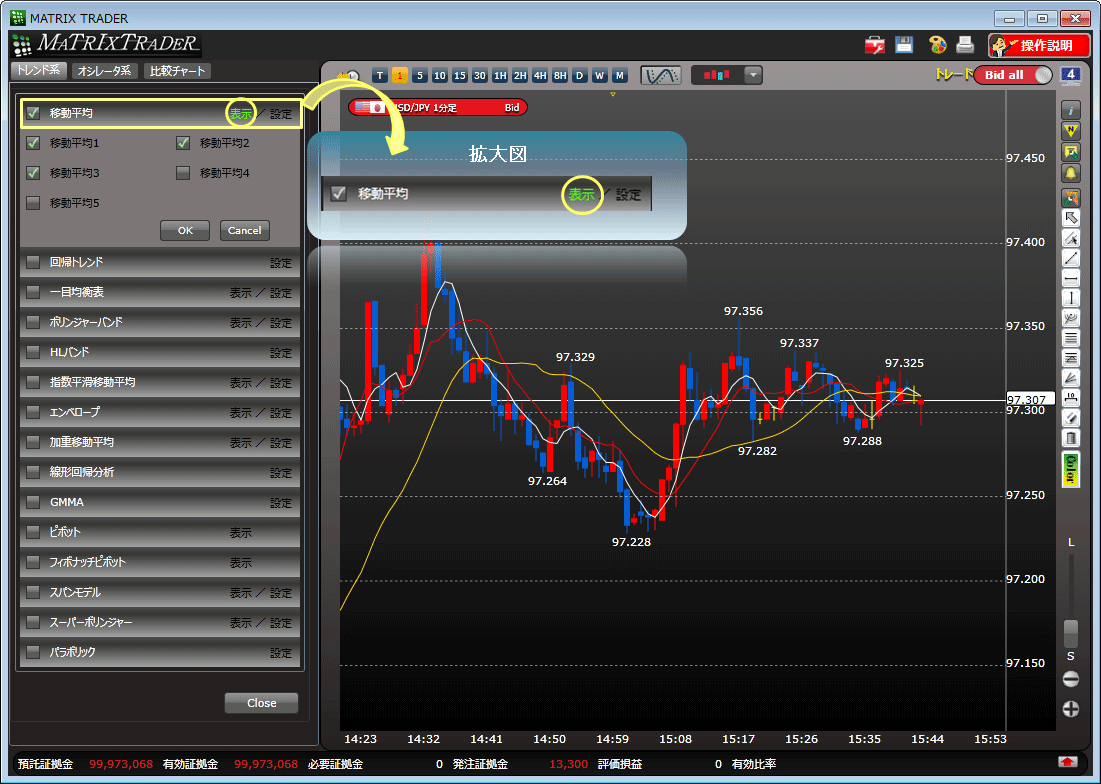This screenshot has height=784, width=1101.
Task: Click the chart layout tool with orange corner
Action: [1071, 198]
